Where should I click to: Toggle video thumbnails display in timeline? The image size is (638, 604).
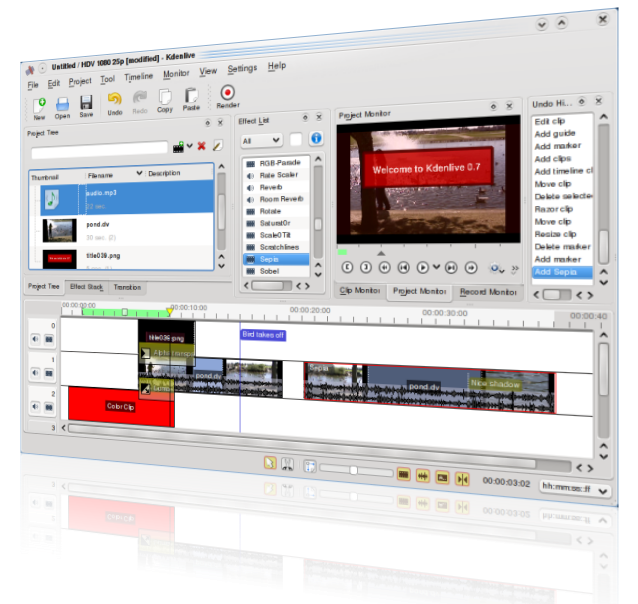click(403, 475)
